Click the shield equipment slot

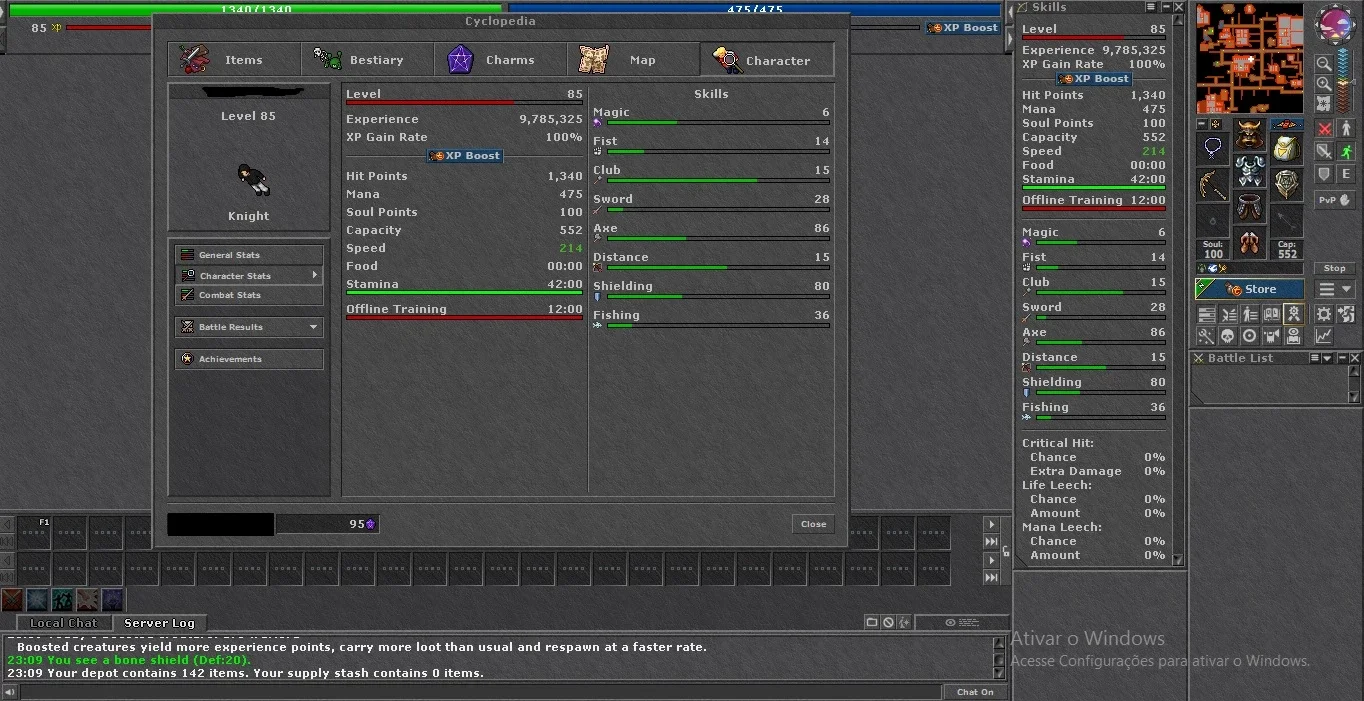1287,185
